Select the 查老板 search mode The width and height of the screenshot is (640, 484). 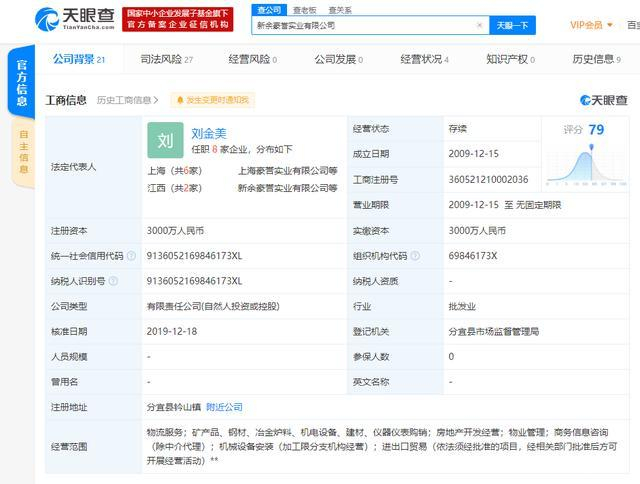[x=304, y=9]
